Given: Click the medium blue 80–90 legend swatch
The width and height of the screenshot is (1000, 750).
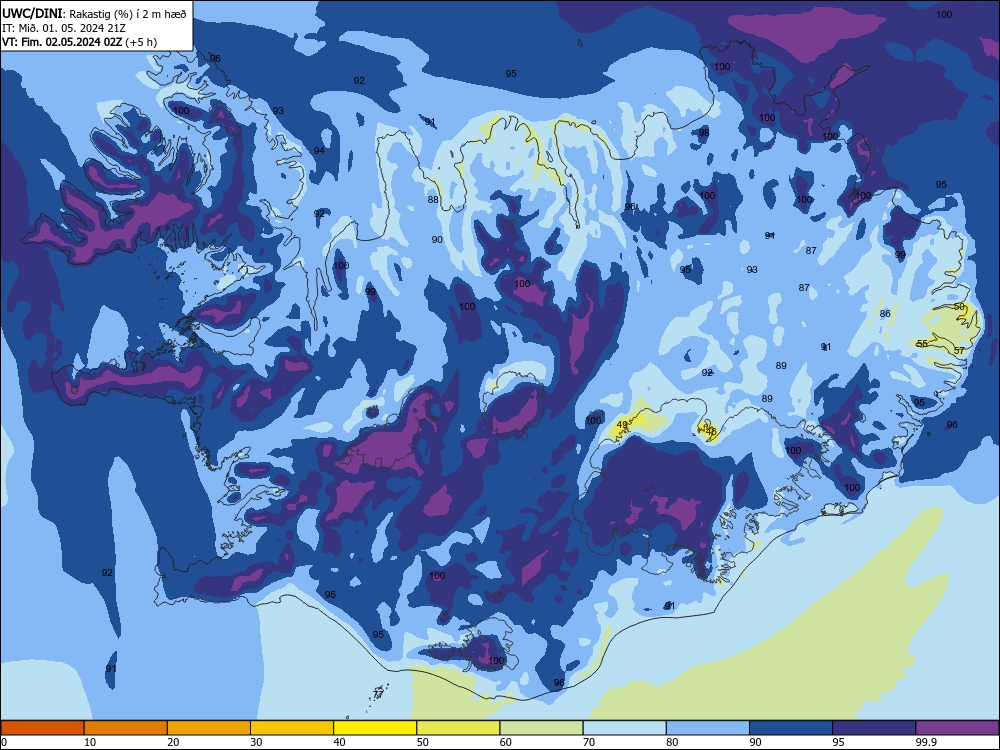Looking at the screenshot, I should [708, 728].
